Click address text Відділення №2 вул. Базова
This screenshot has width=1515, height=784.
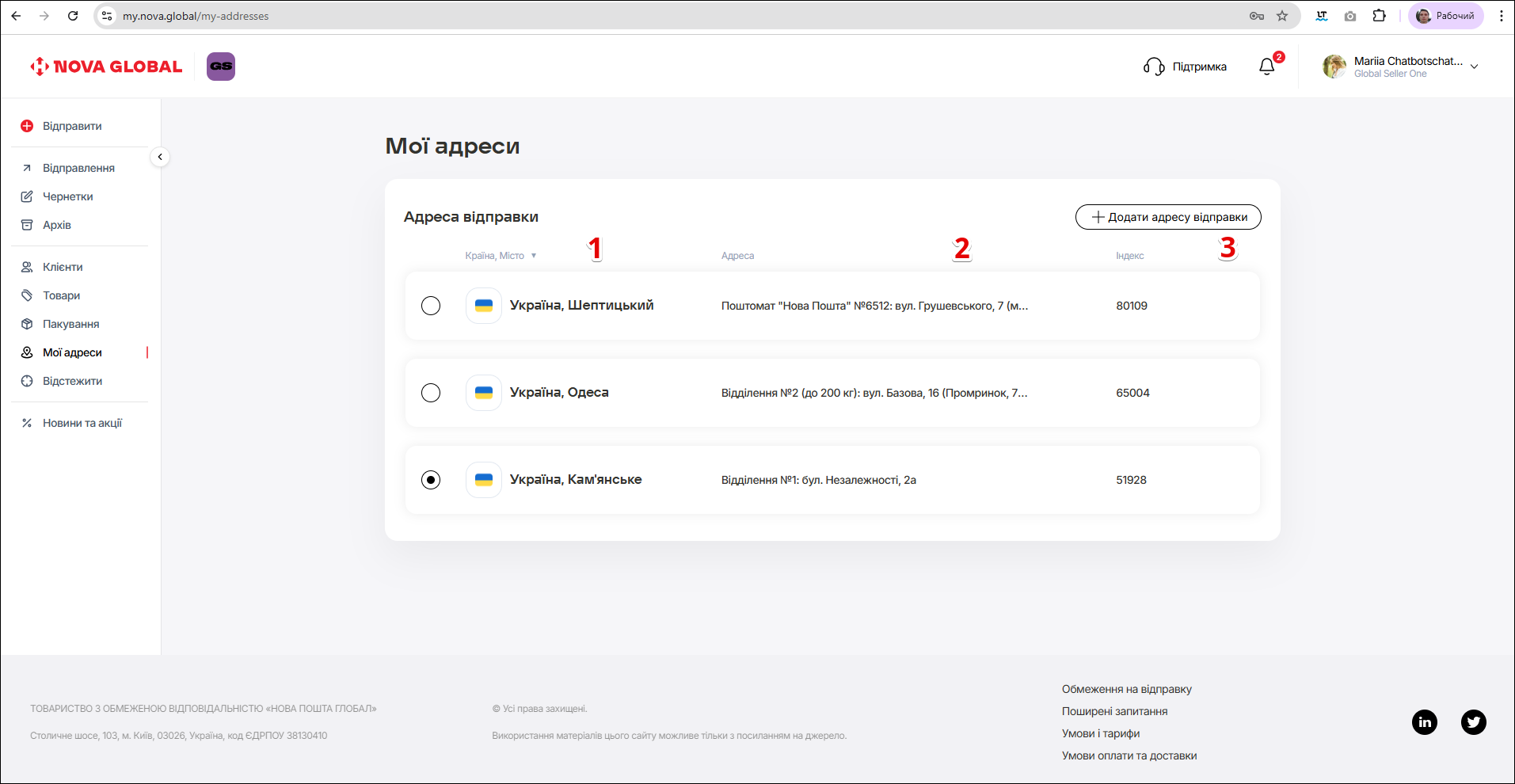(x=874, y=393)
